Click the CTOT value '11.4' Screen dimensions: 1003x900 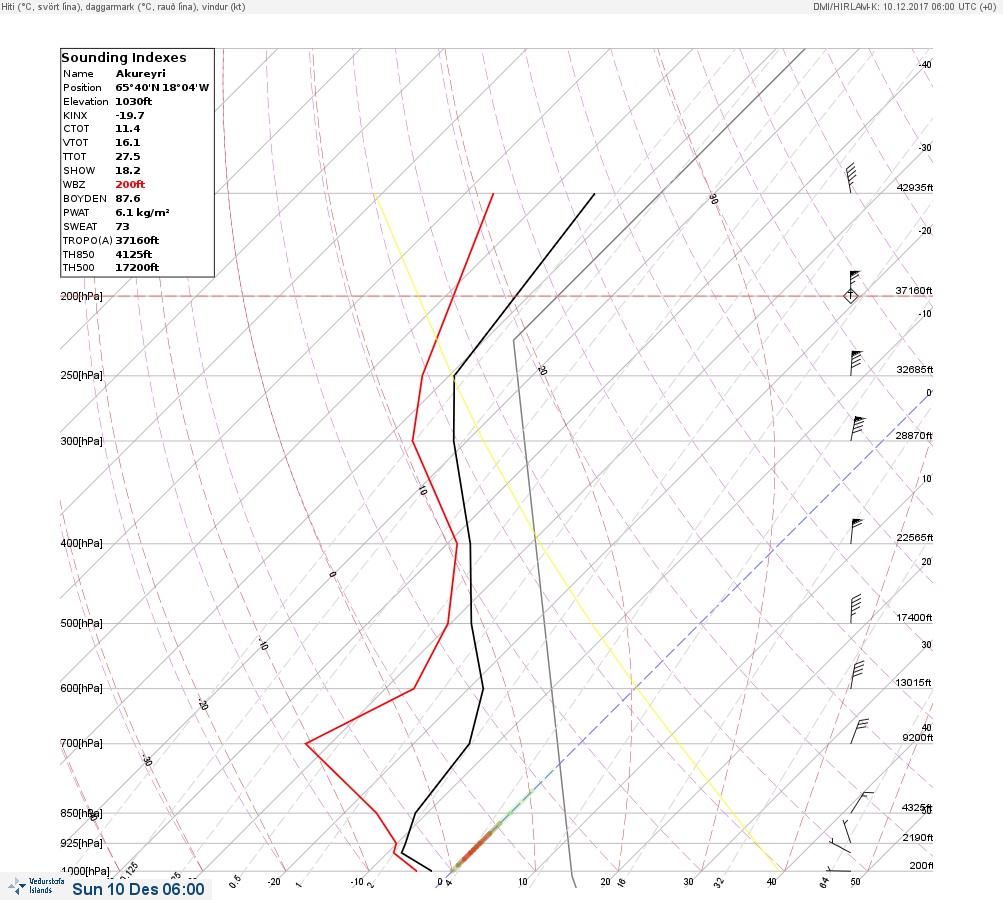127,129
